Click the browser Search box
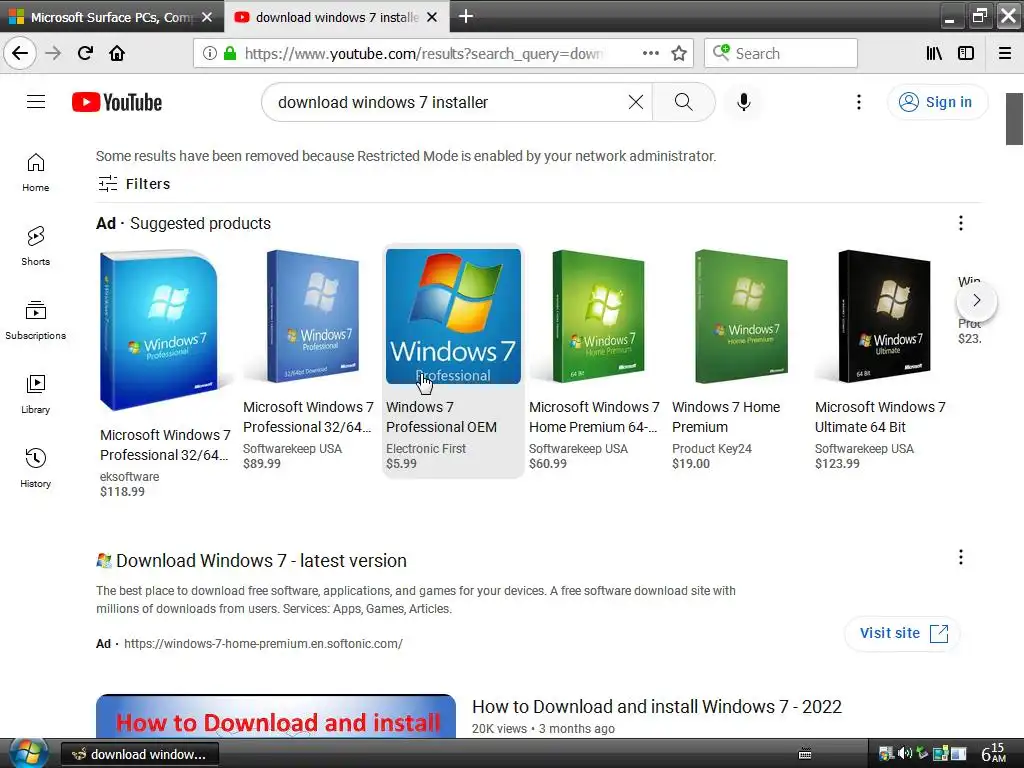1024x768 pixels. pyautogui.click(x=780, y=53)
